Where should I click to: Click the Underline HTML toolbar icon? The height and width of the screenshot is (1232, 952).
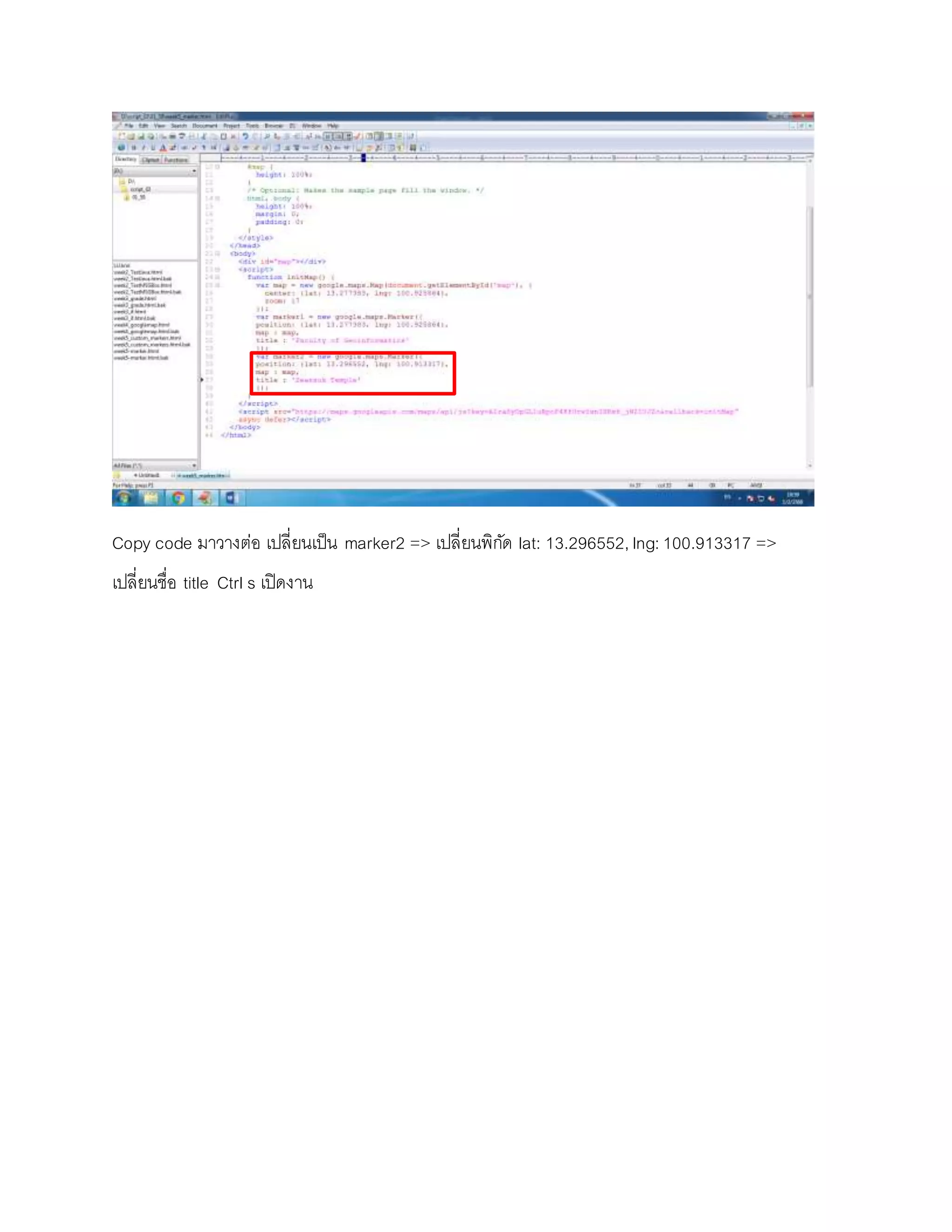coord(153,148)
